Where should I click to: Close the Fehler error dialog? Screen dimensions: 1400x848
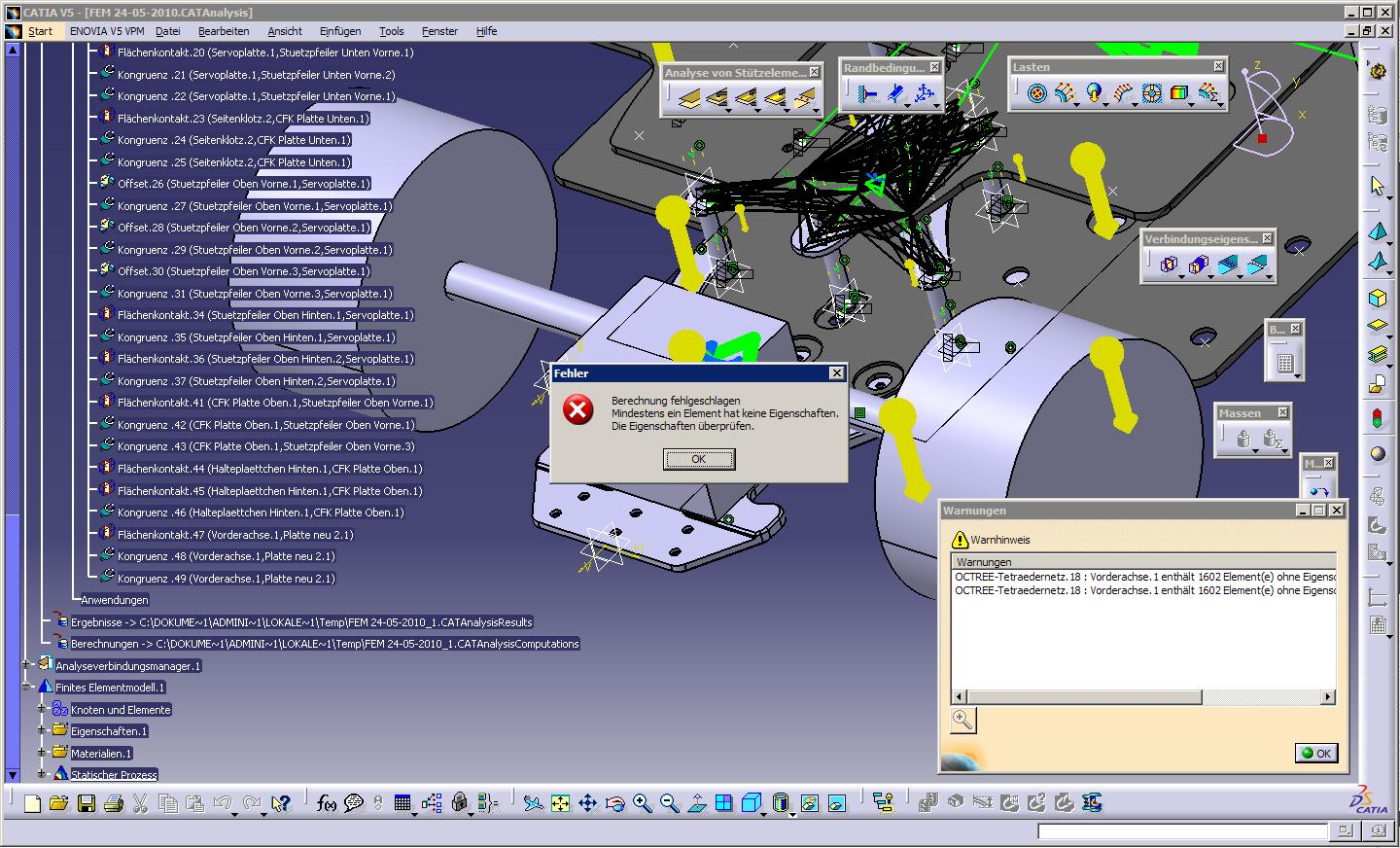(836, 373)
